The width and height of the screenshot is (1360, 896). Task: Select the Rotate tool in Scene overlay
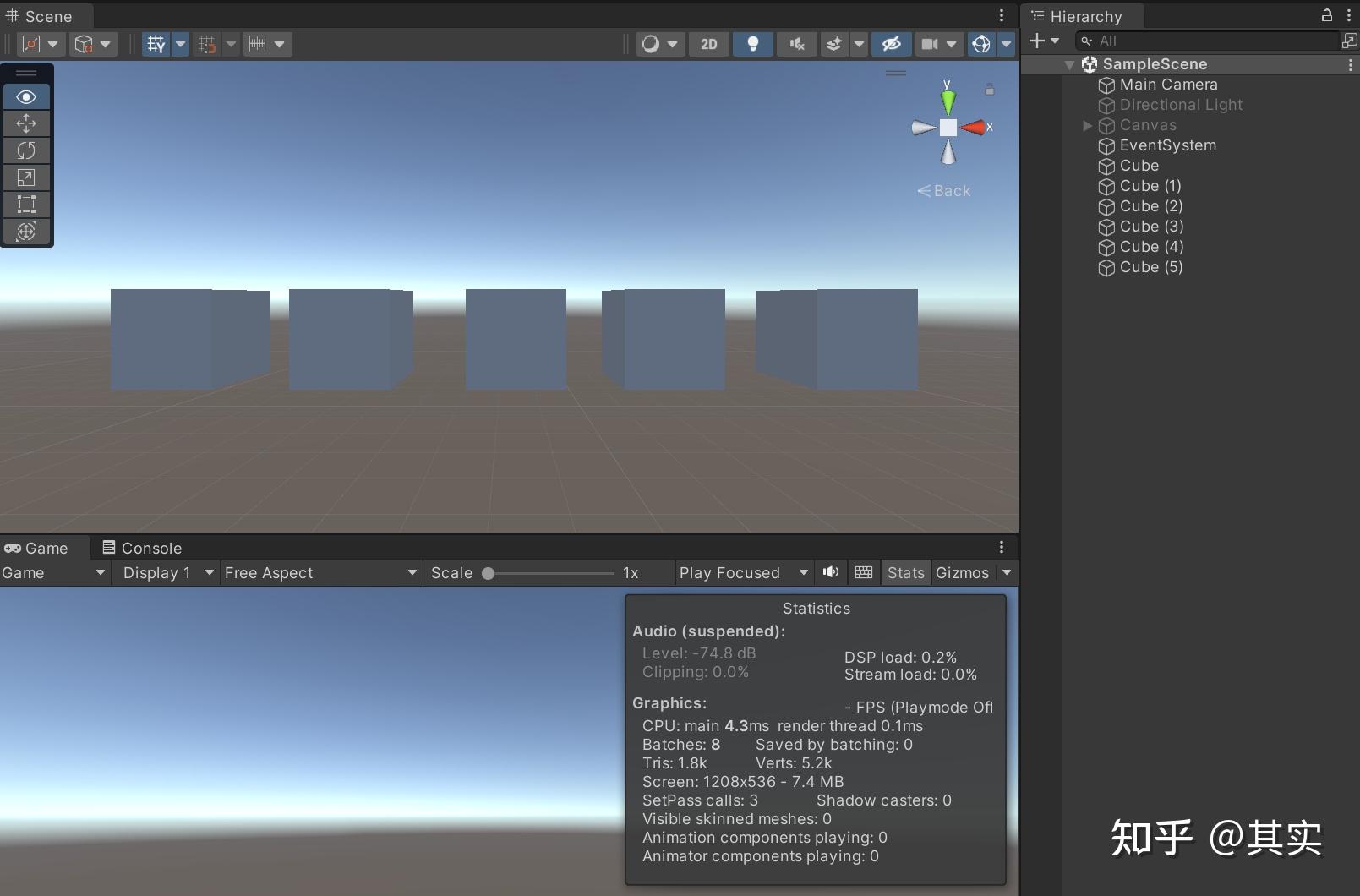click(x=25, y=150)
